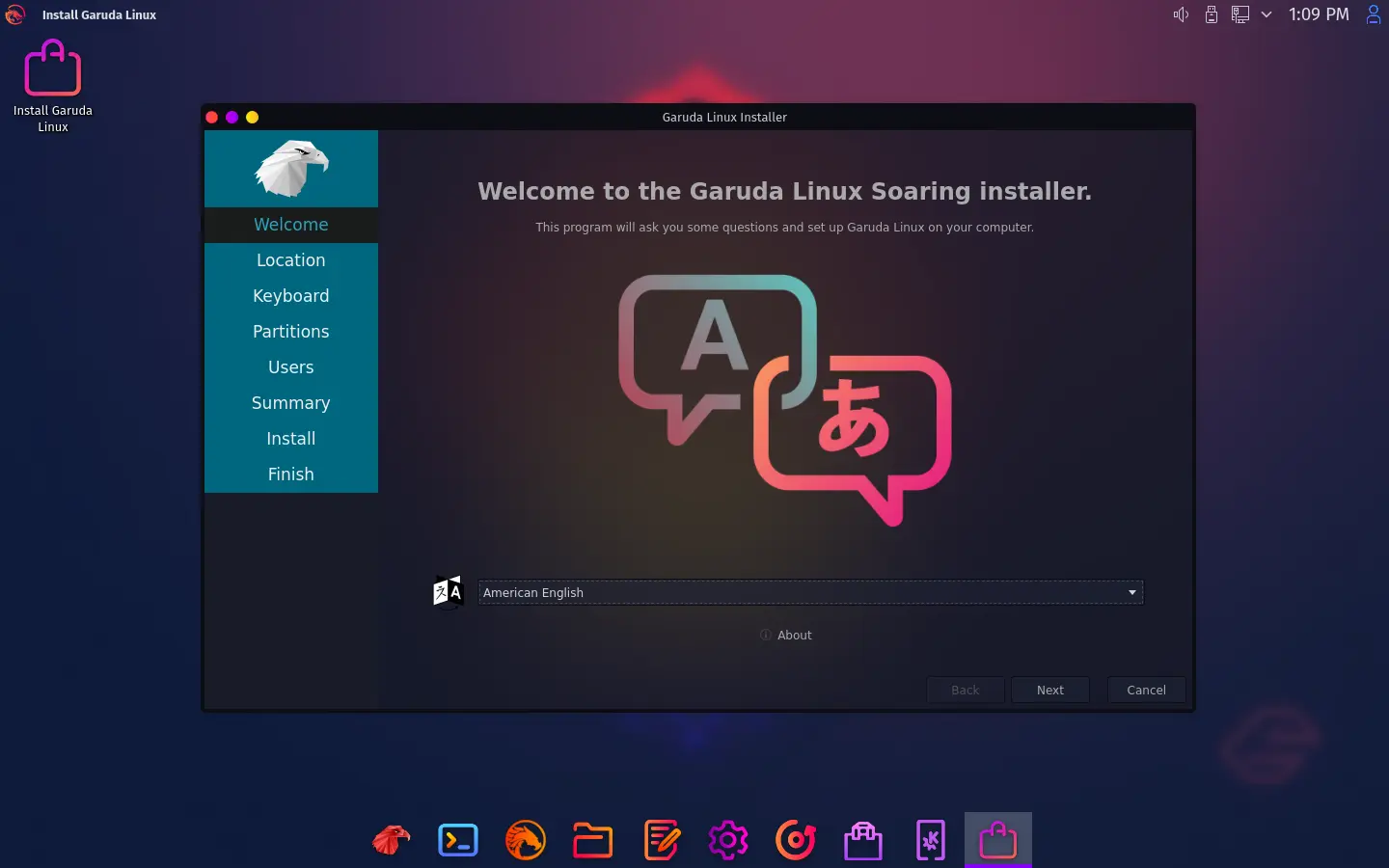Screen dimensions: 1389x868
Task: Select Users step in sidebar
Action: 291,367
